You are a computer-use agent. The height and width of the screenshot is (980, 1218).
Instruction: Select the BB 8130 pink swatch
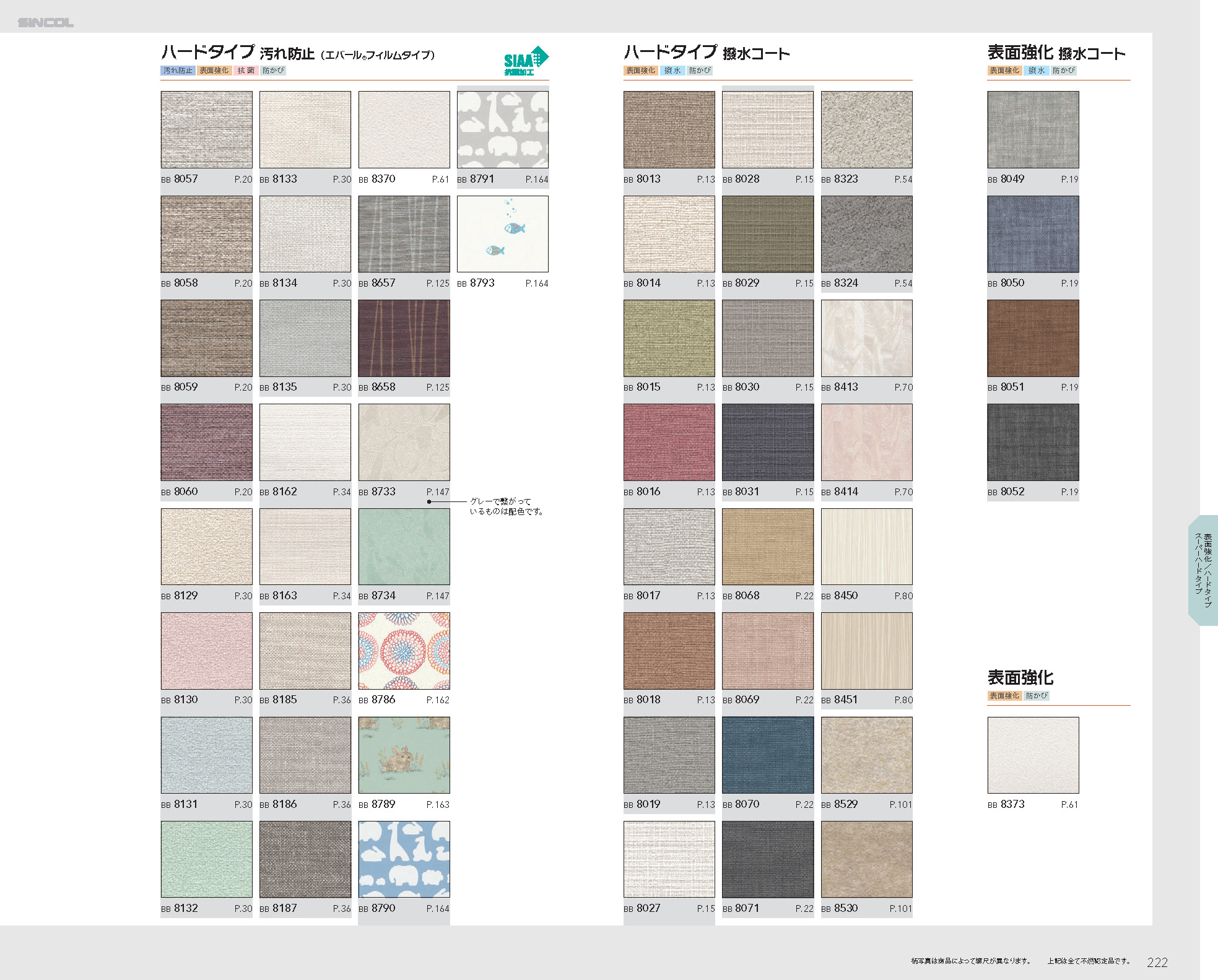point(206,651)
